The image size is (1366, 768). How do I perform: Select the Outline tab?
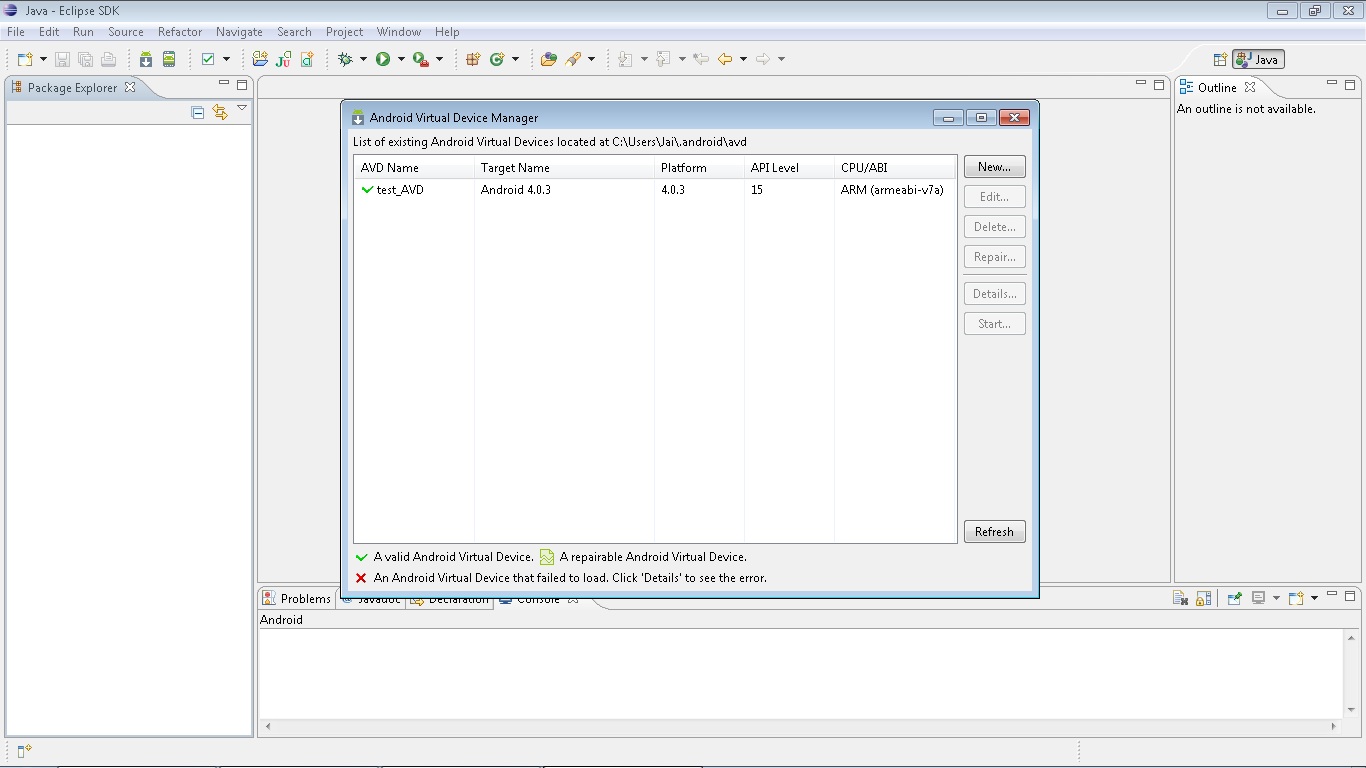pos(1217,87)
